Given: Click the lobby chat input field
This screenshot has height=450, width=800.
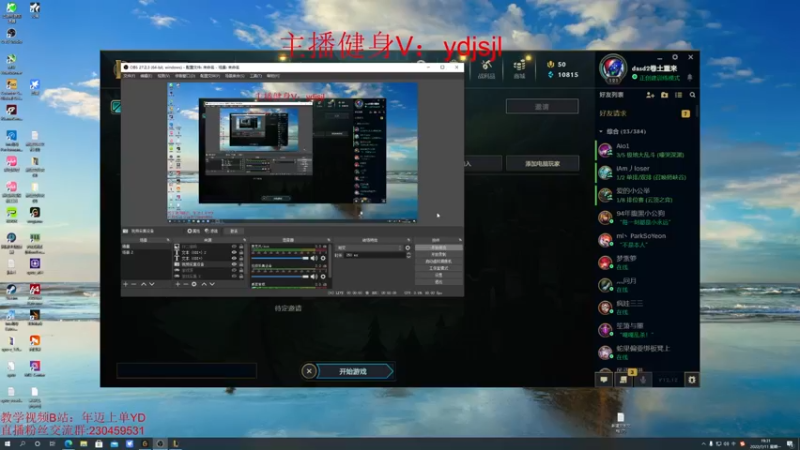Looking at the screenshot, I should (186, 370).
